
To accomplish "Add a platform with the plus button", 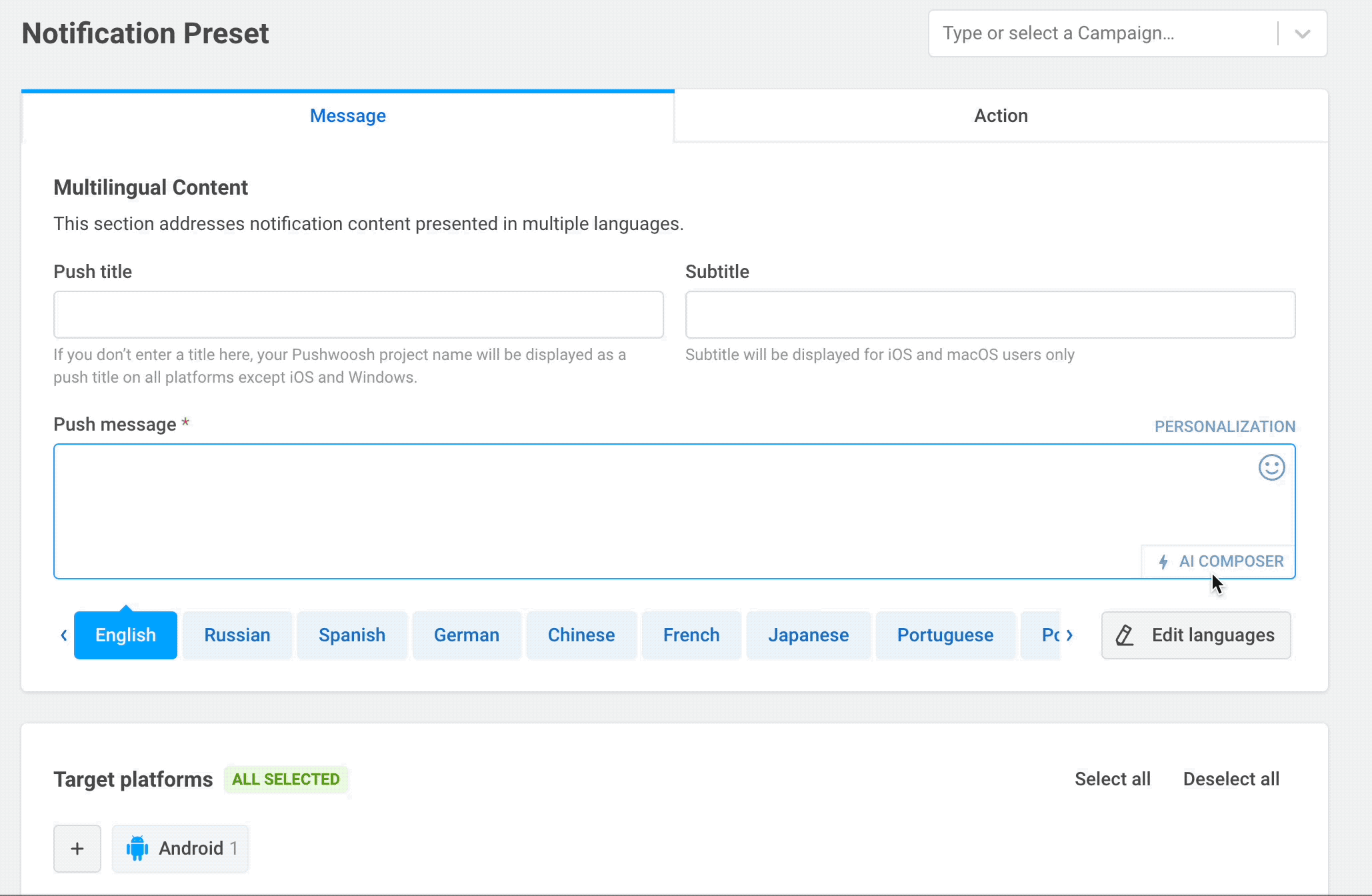I will click(x=77, y=848).
